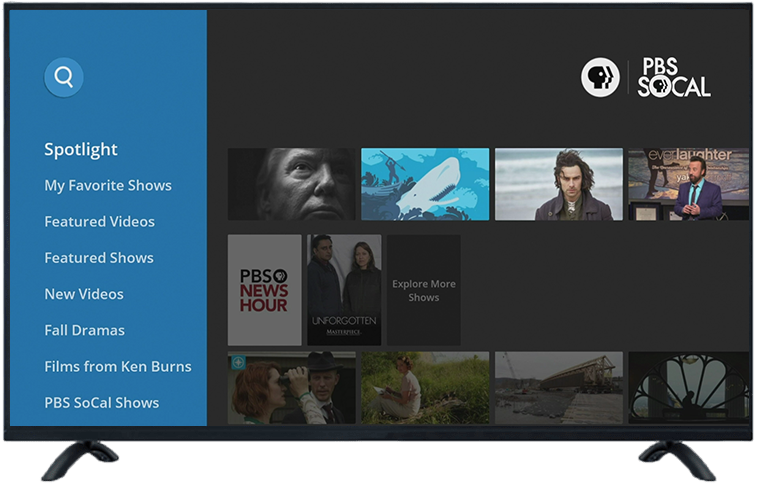The height and width of the screenshot is (487, 758).
Task: Open video of woman reading in grass
Action: [425, 388]
